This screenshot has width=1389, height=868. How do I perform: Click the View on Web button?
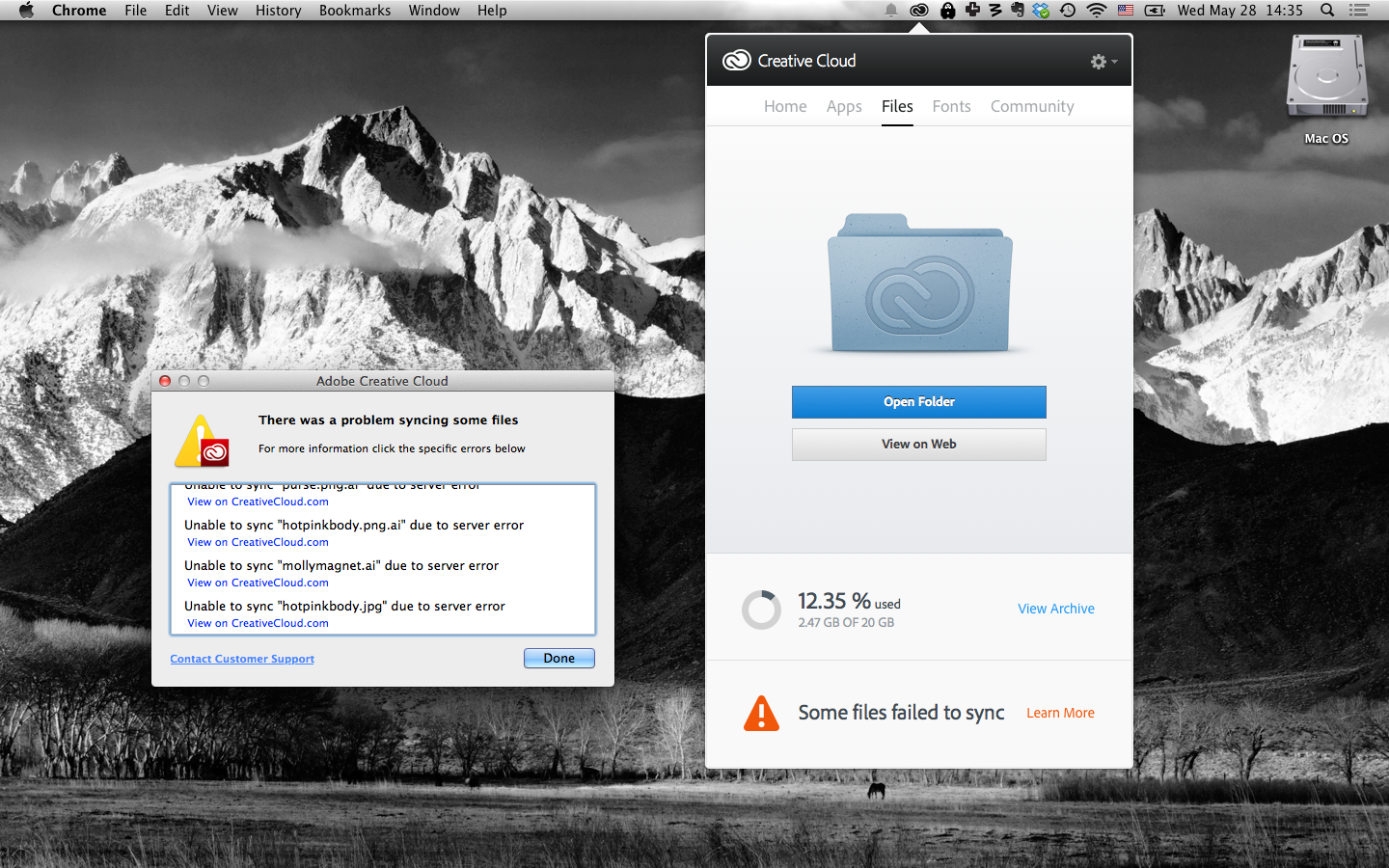(919, 445)
